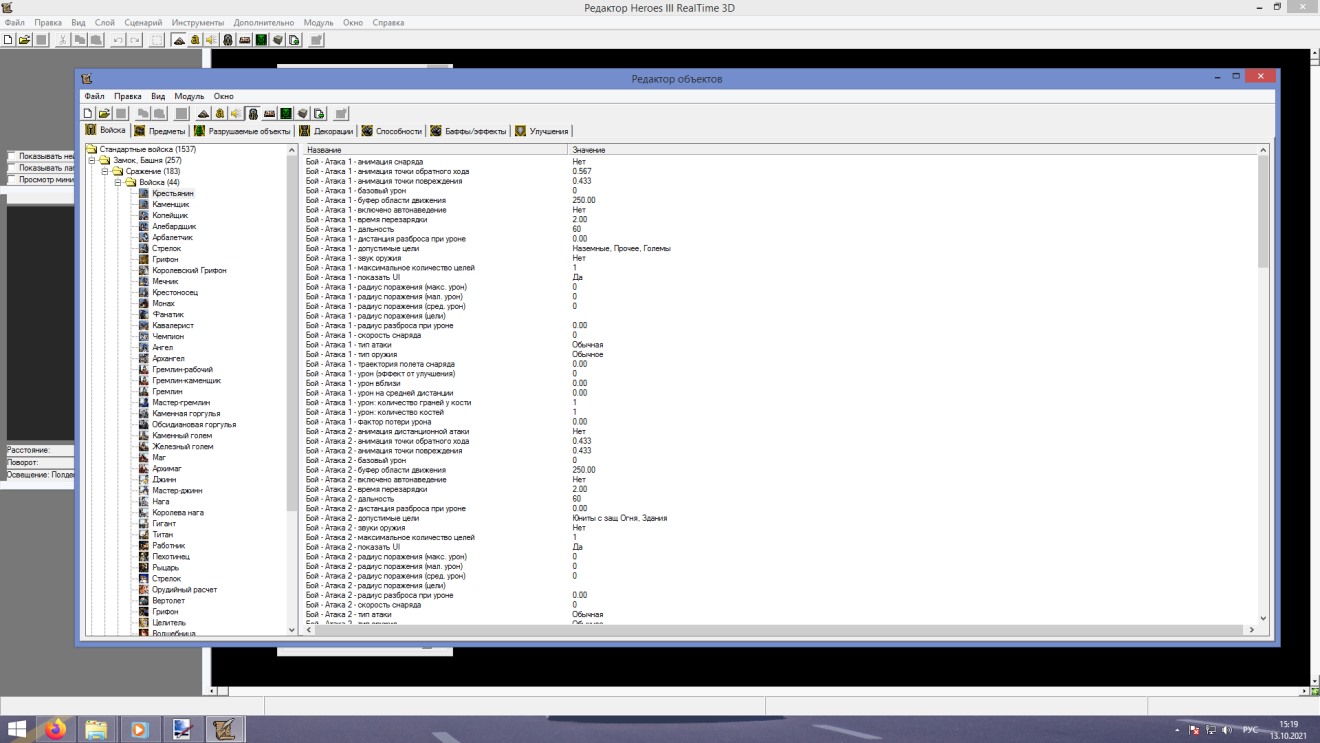
Task: Click the scissors Cut icon in main toolbar
Action: [x=62, y=40]
